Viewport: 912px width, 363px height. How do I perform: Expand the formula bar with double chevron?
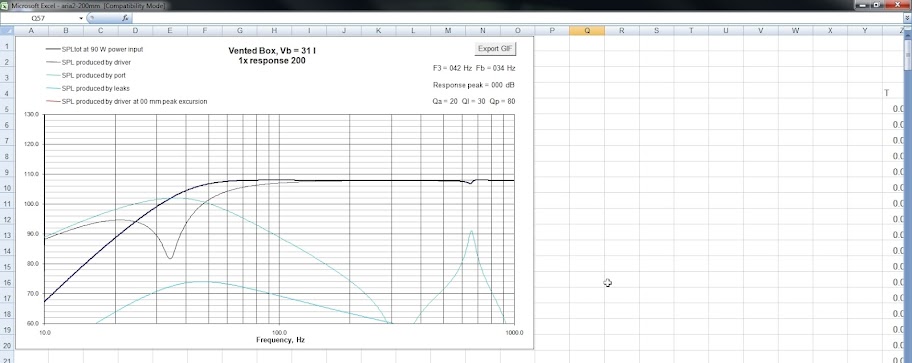coord(907,19)
